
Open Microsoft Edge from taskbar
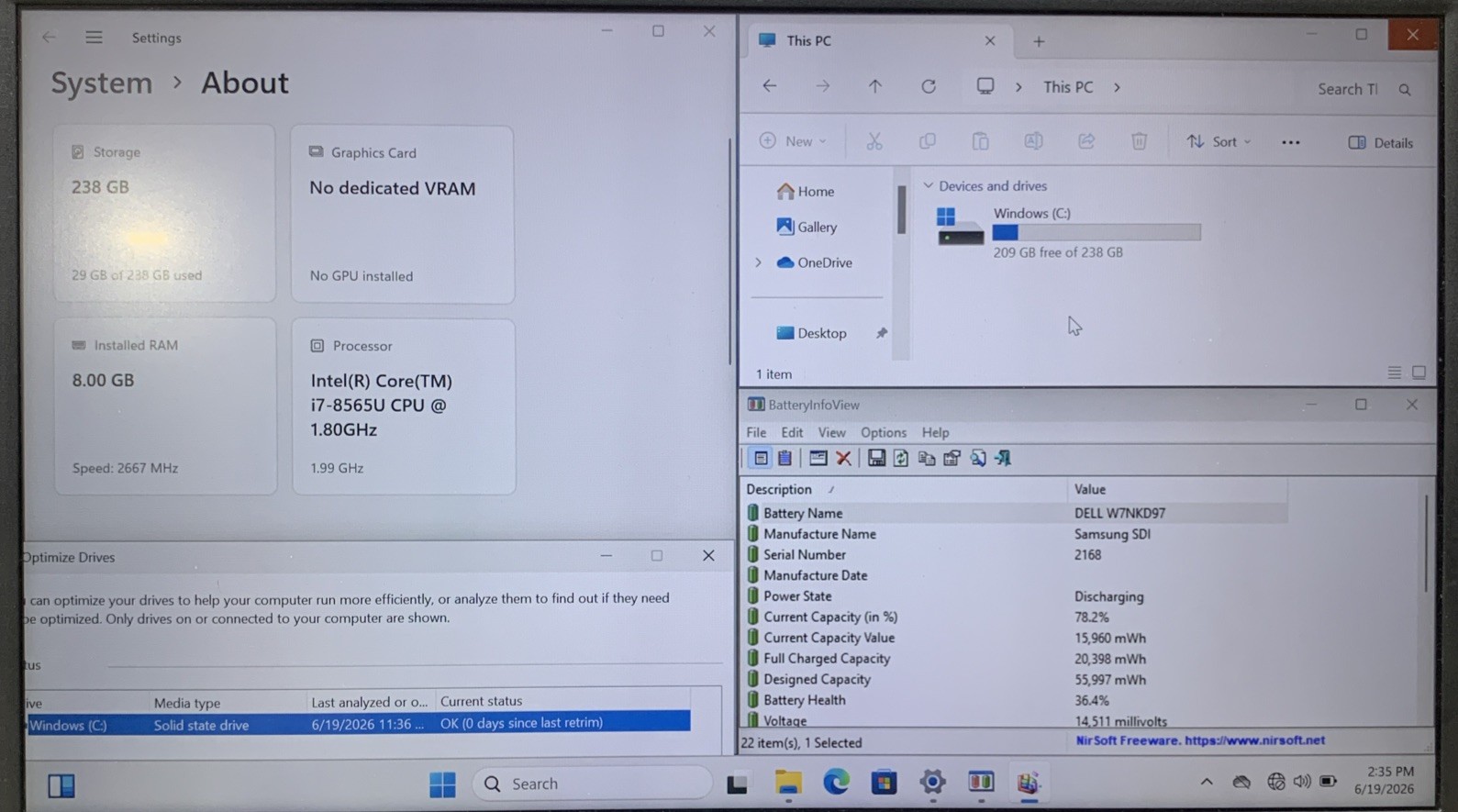(836, 782)
